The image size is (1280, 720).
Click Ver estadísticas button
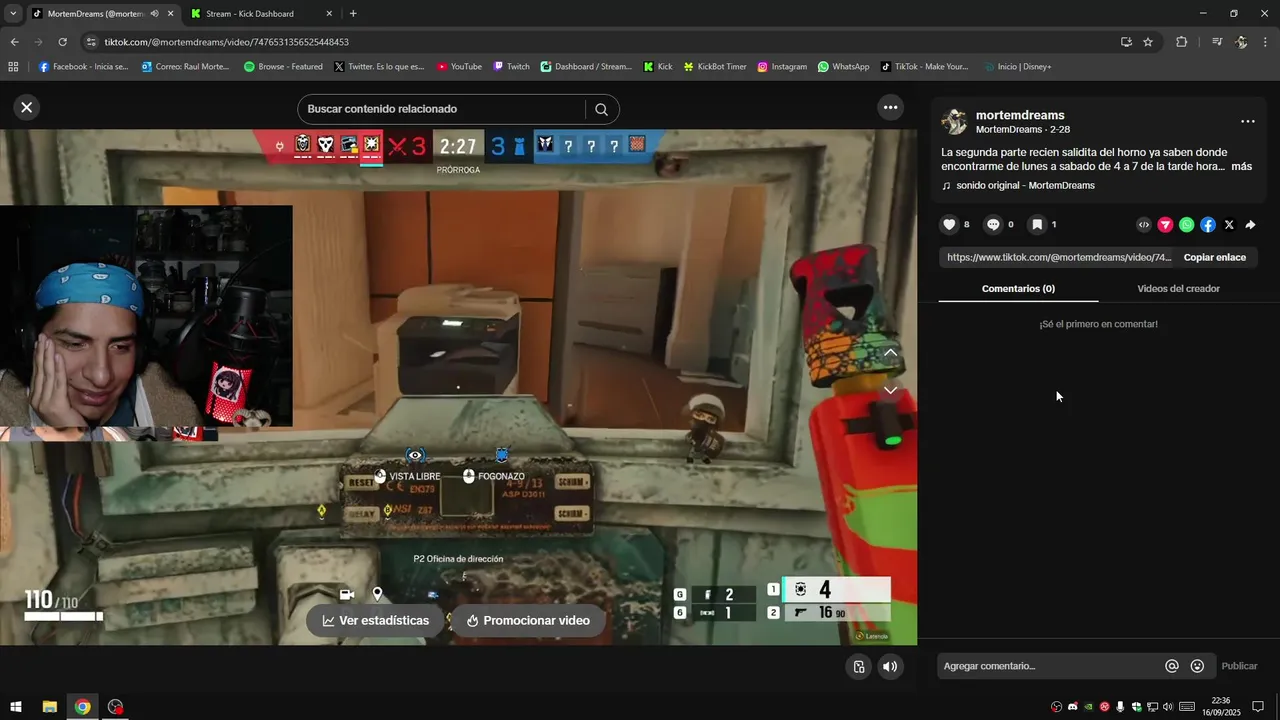point(375,621)
